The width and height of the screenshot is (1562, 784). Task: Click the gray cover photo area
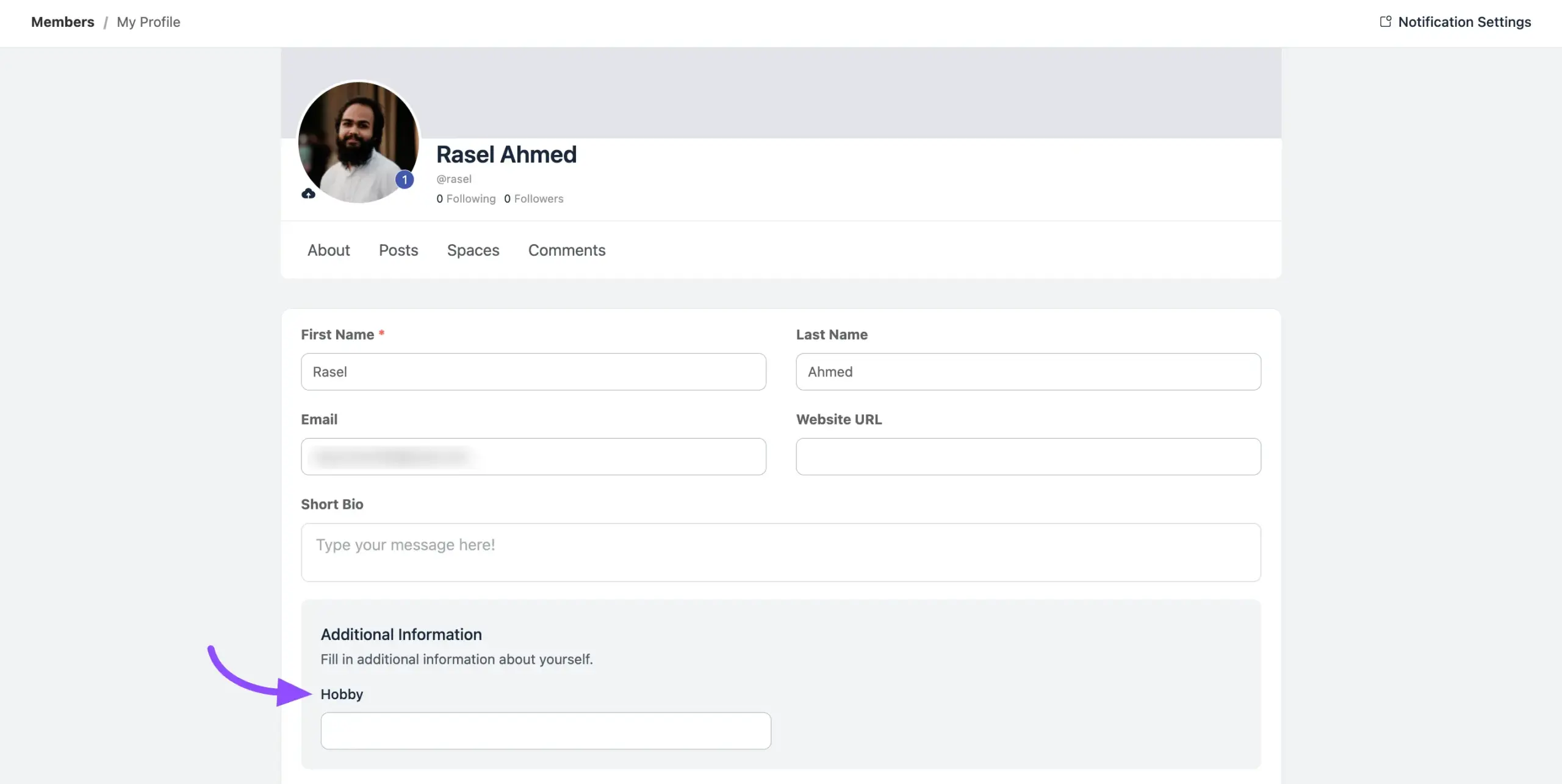pos(854,92)
